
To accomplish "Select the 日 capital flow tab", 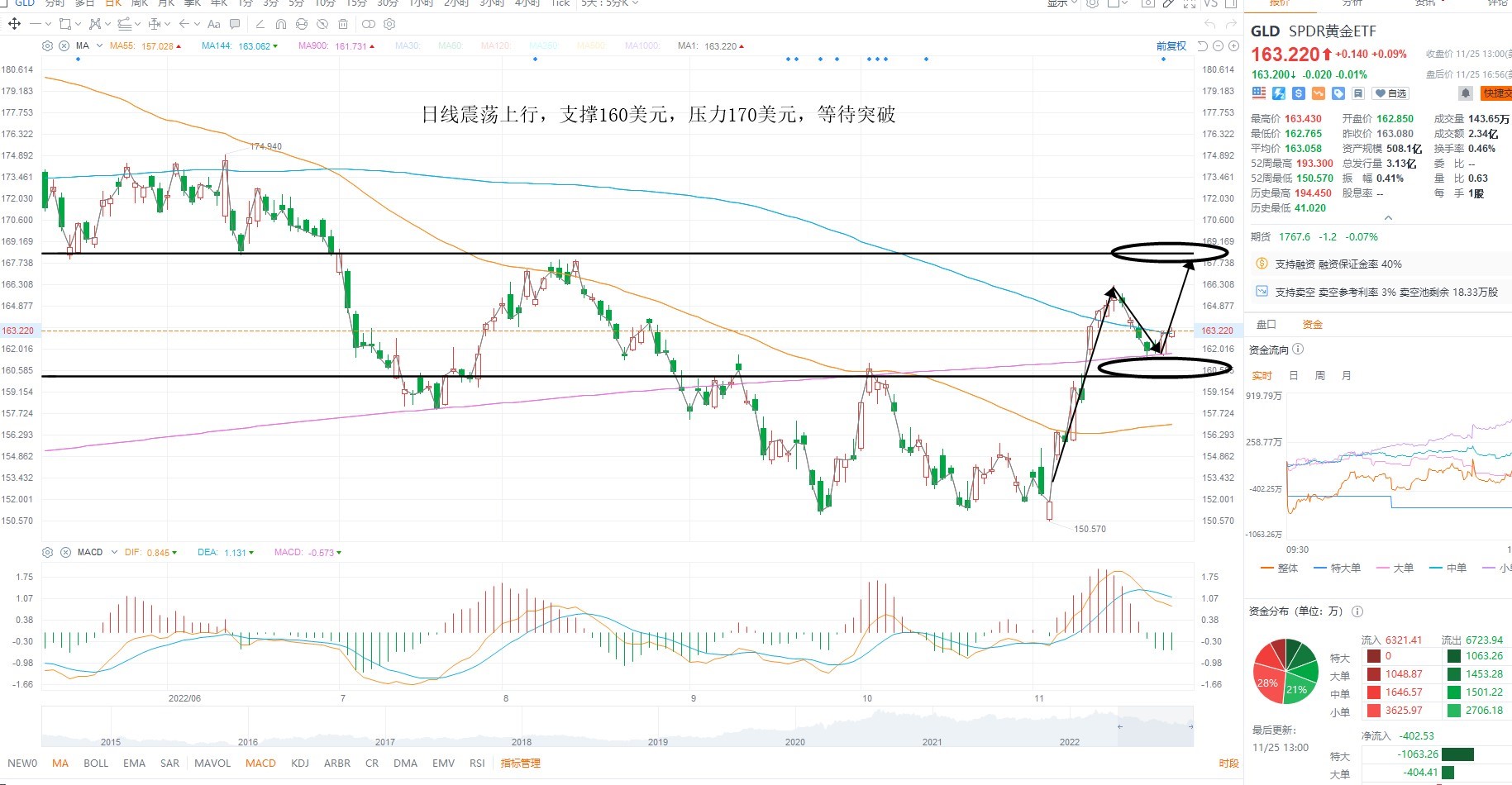I will [1294, 376].
